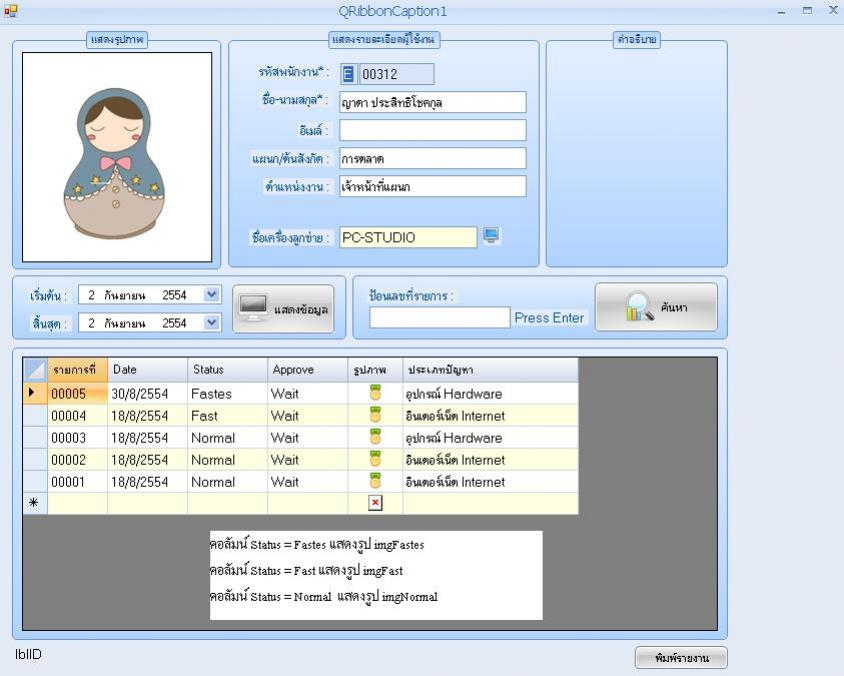Click the 18/8/2554 date cell in row 00002
844x676 pixels.
(147, 460)
